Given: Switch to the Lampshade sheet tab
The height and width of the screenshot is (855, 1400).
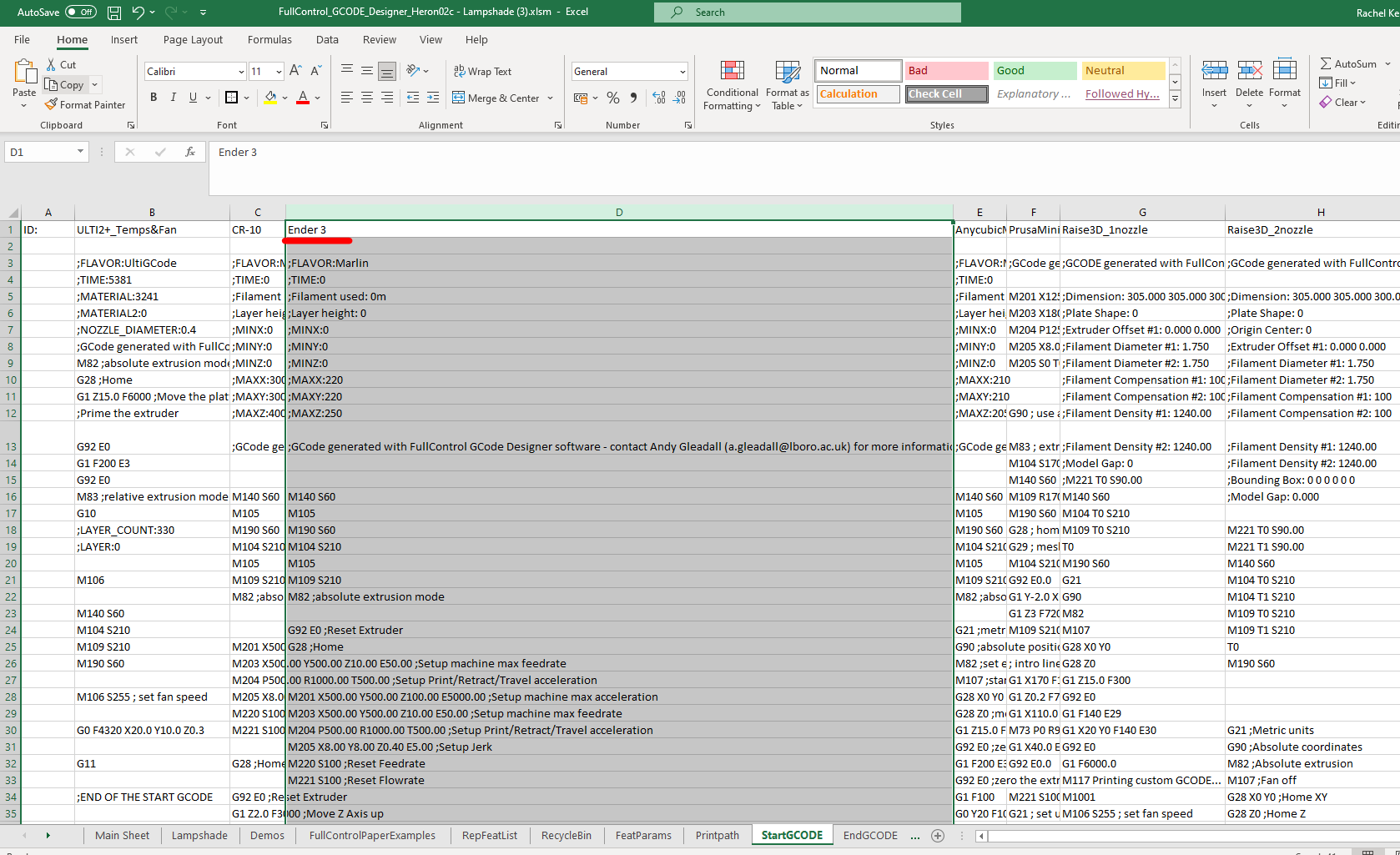Looking at the screenshot, I should click(x=199, y=836).
